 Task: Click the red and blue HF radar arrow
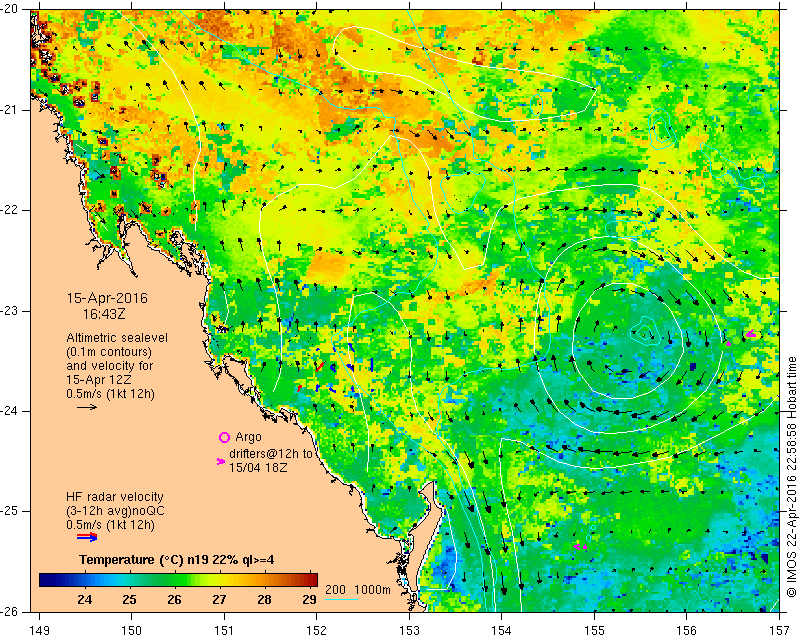pyautogui.click(x=87, y=537)
